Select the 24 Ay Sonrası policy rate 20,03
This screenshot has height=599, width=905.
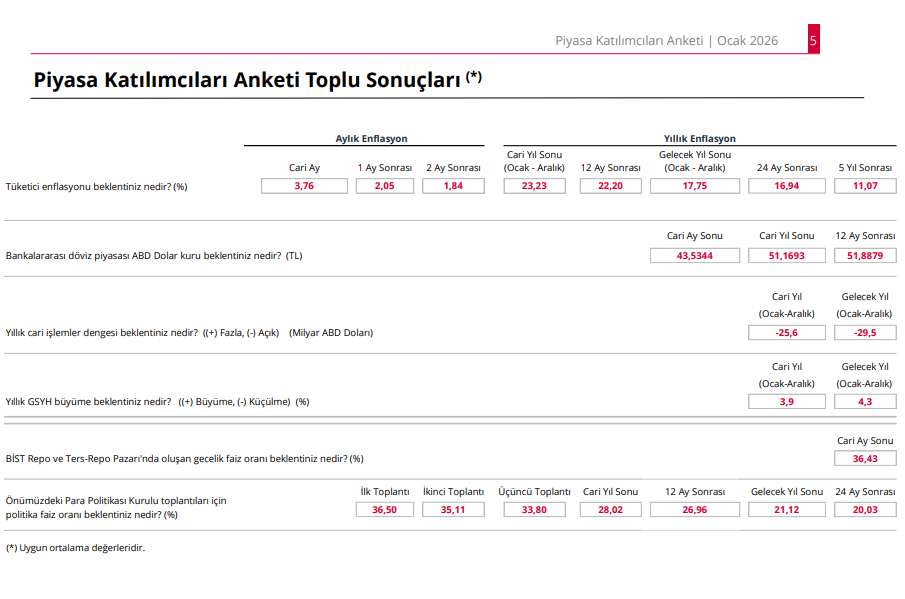point(865,509)
